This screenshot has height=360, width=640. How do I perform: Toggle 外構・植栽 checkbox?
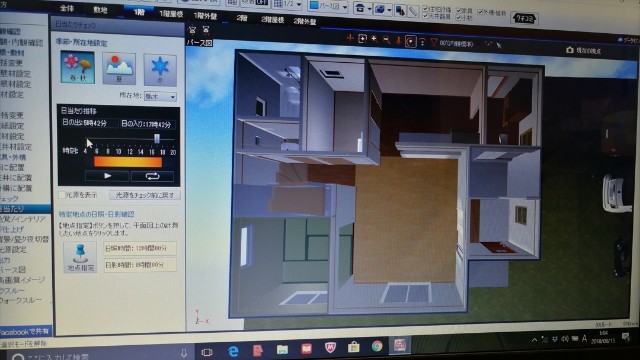point(480,12)
